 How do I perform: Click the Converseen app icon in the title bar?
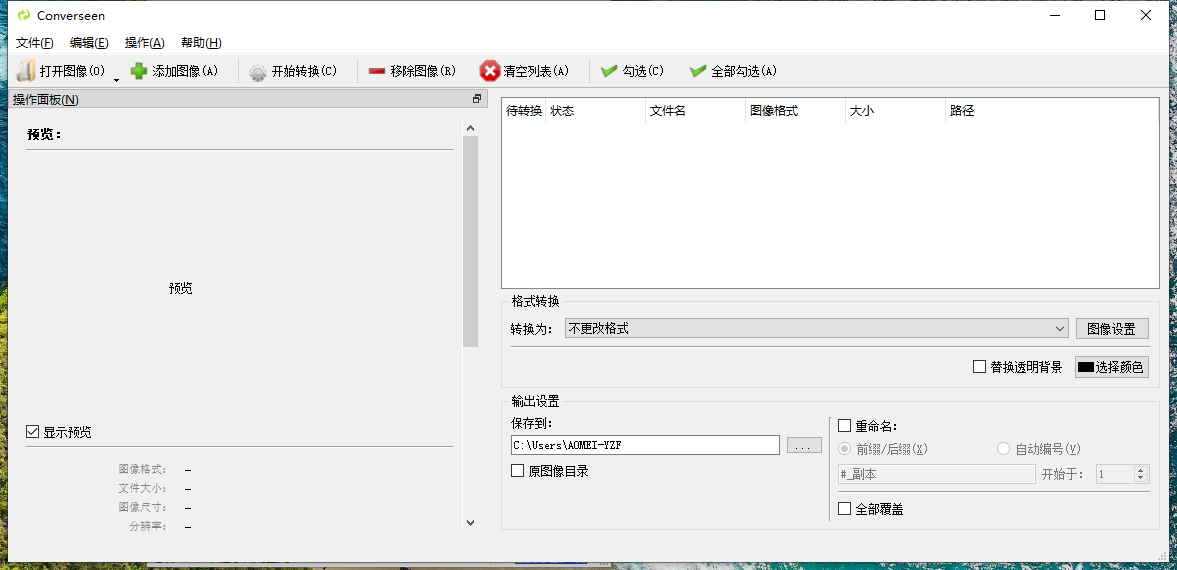[24, 15]
